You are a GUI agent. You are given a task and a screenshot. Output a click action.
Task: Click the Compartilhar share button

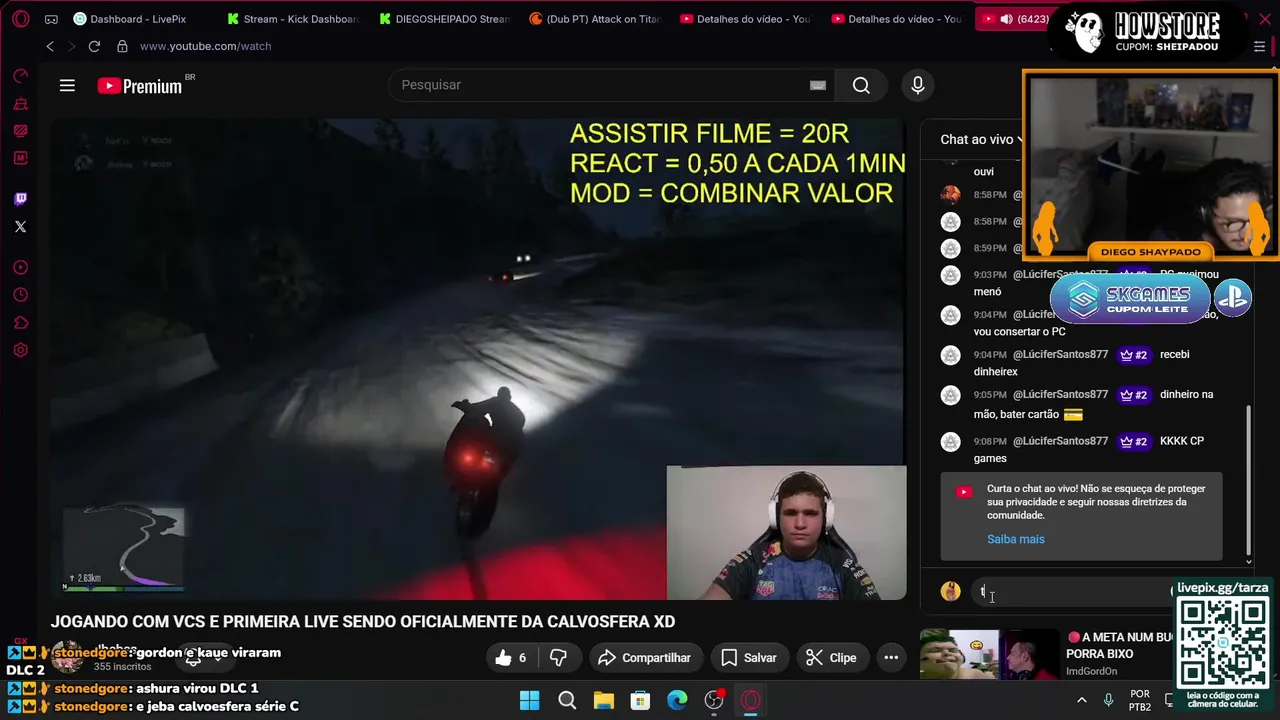pyautogui.click(x=645, y=657)
